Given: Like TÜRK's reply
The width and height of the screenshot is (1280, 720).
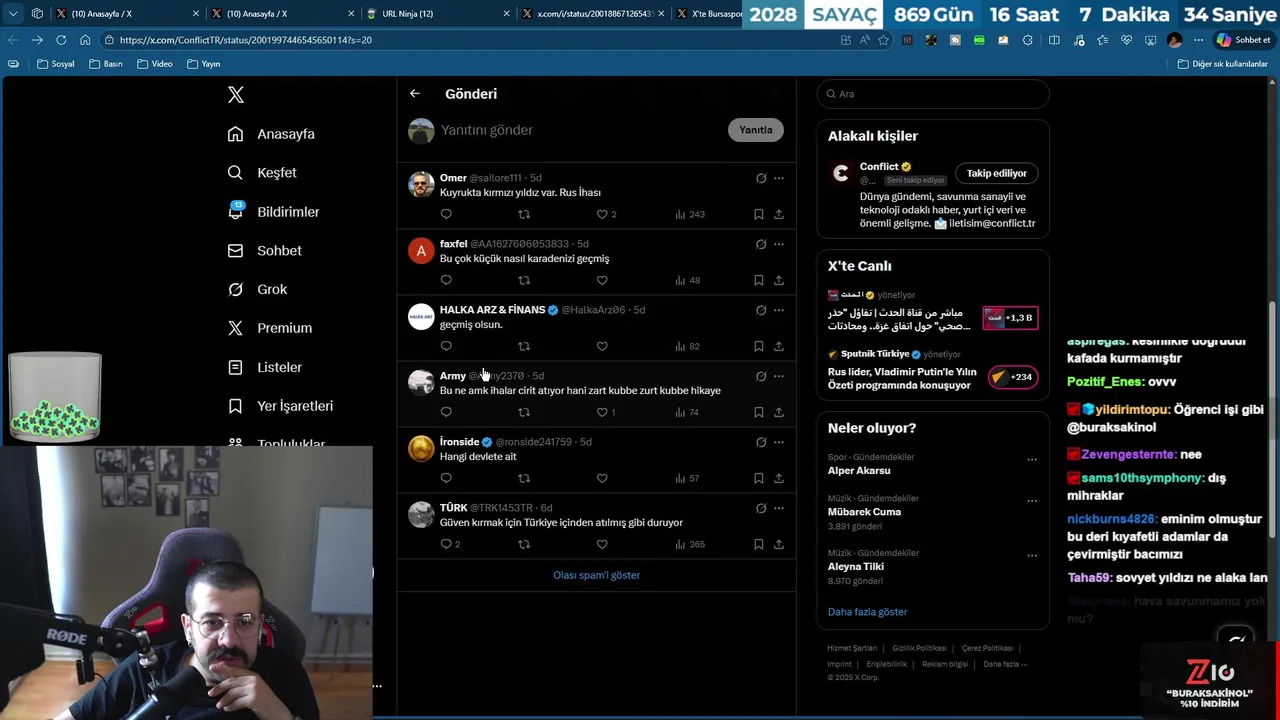Looking at the screenshot, I should coord(602,544).
